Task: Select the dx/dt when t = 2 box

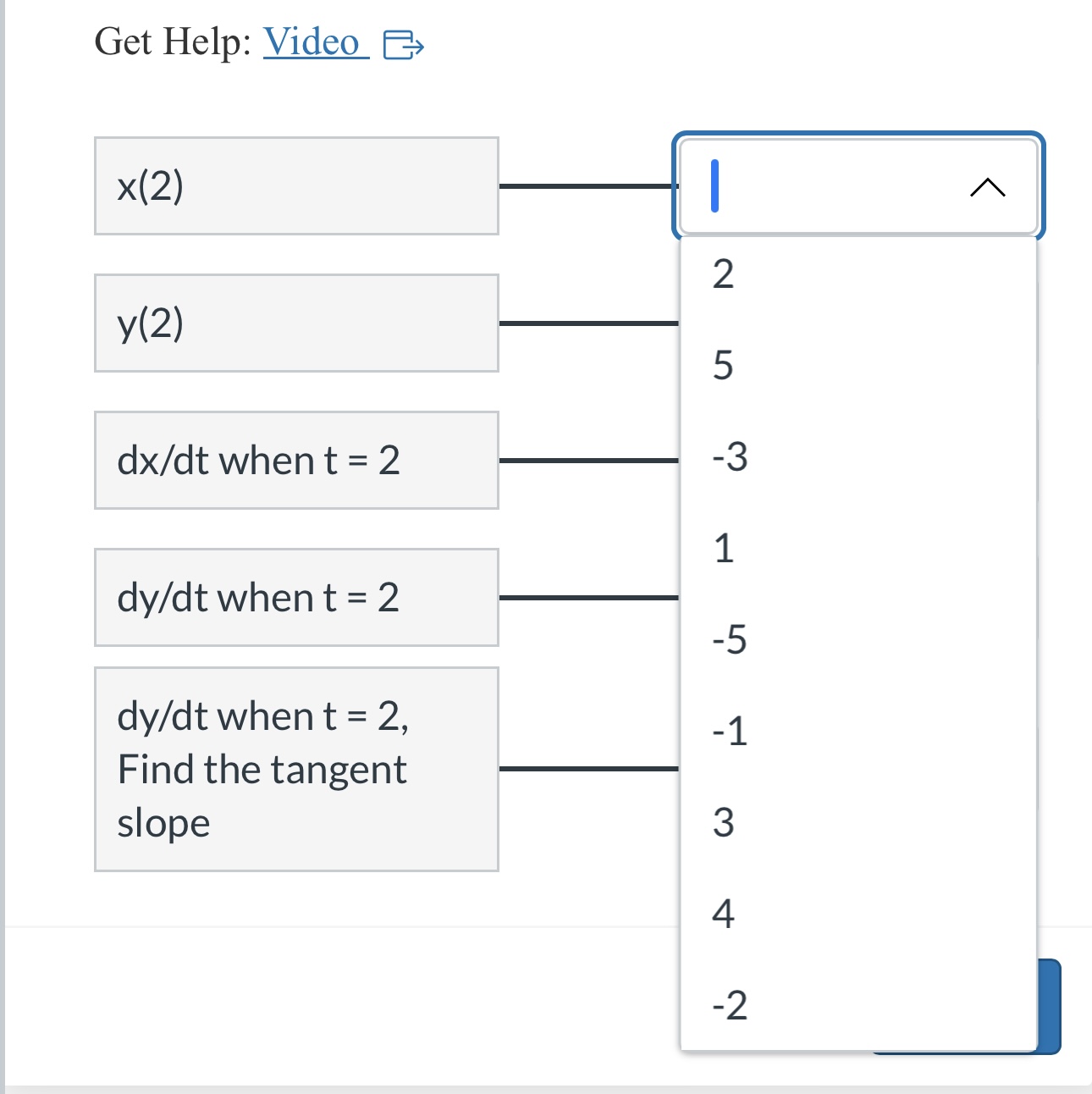Action: coord(296,460)
